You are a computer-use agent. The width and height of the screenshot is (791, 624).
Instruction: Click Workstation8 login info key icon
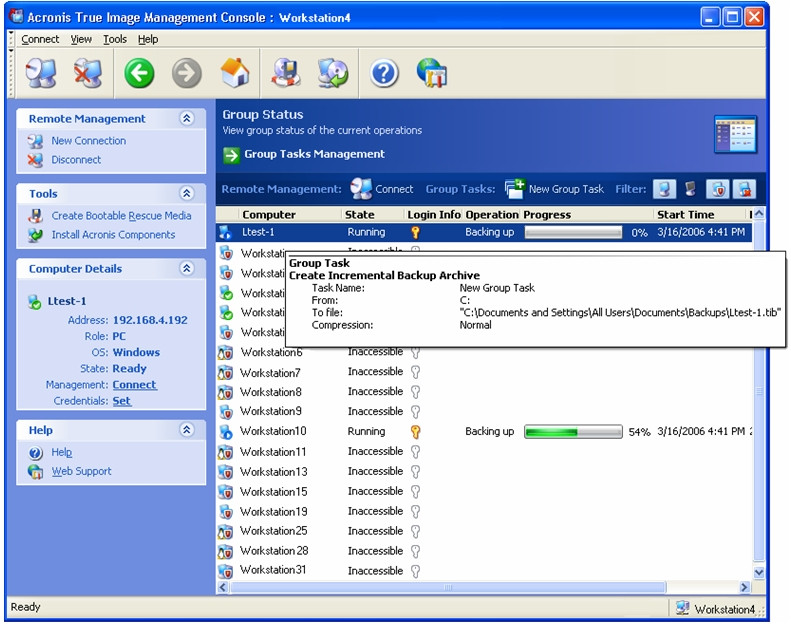415,392
